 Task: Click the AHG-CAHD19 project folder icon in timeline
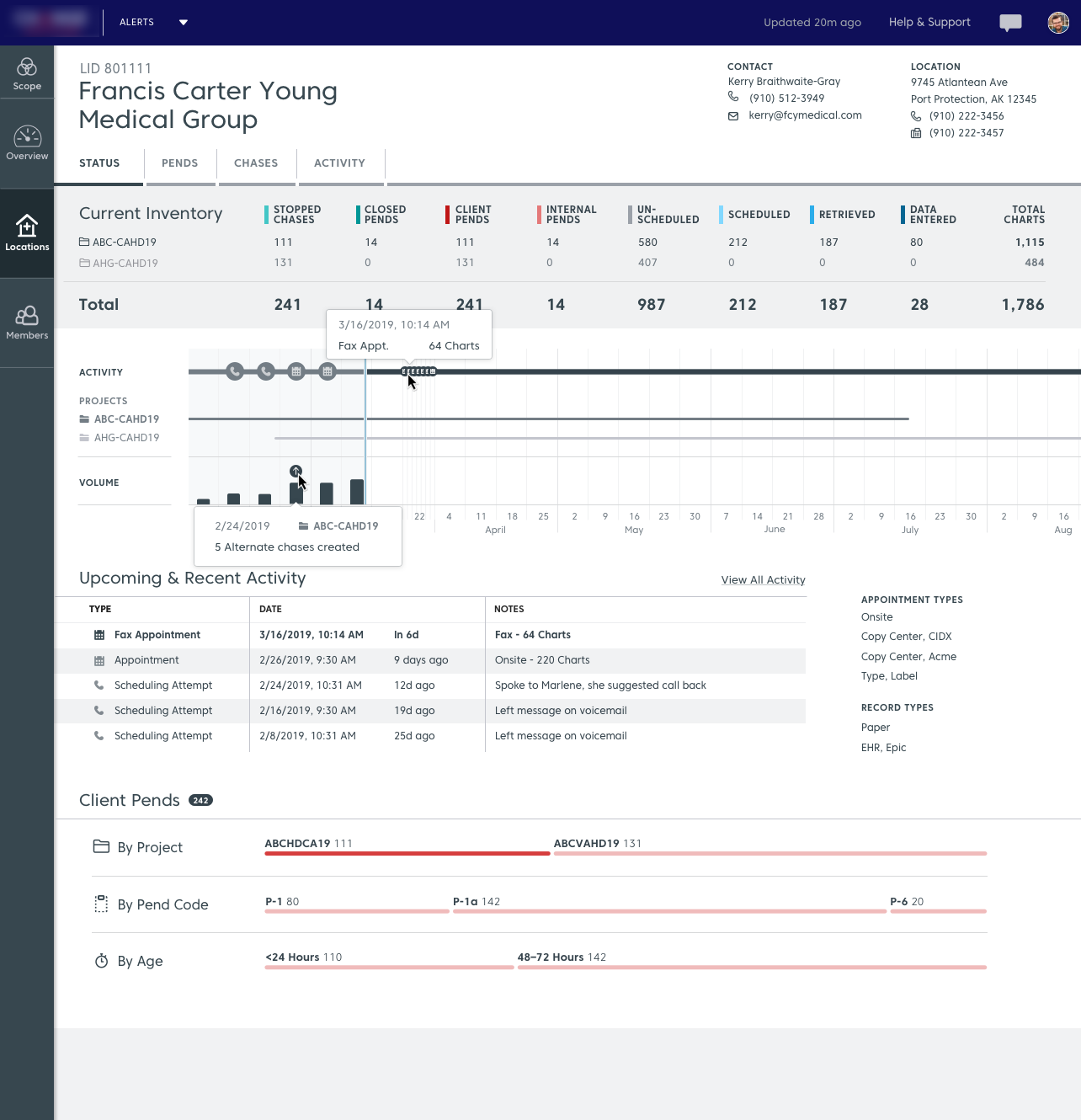[84, 438]
